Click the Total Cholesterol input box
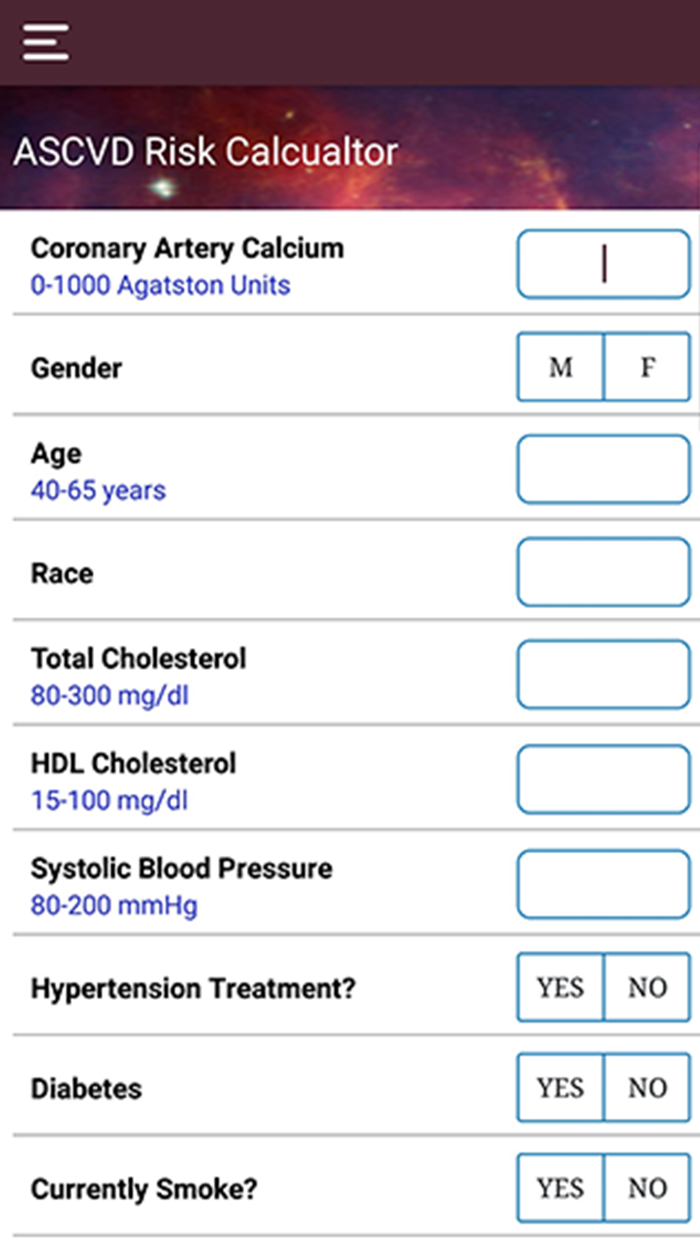Image resolution: width=700 pixels, height=1244 pixels. pos(603,675)
